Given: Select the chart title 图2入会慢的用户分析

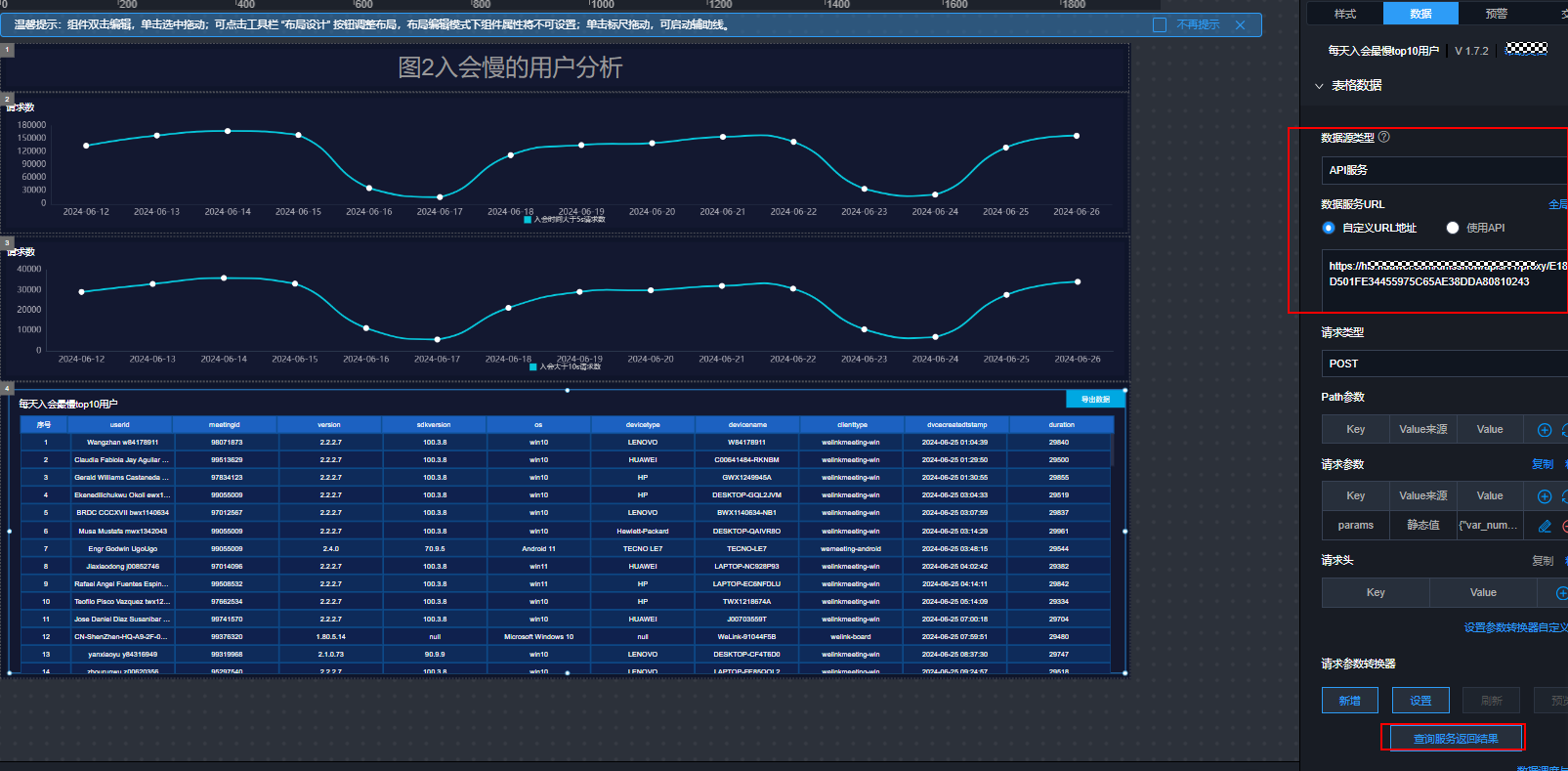Looking at the screenshot, I should [510, 67].
